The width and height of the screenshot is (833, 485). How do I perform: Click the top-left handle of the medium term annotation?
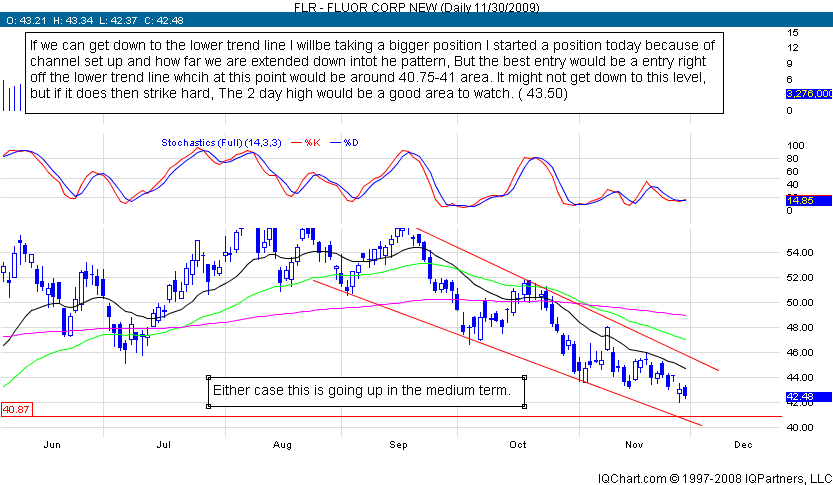208,377
